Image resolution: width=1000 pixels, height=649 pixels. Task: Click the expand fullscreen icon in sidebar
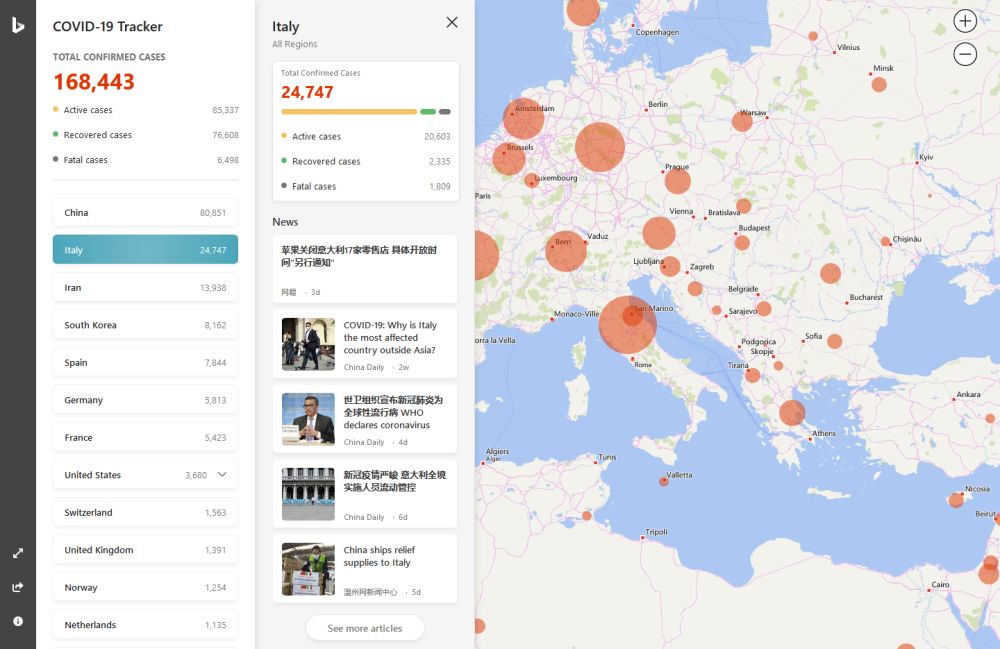point(18,553)
